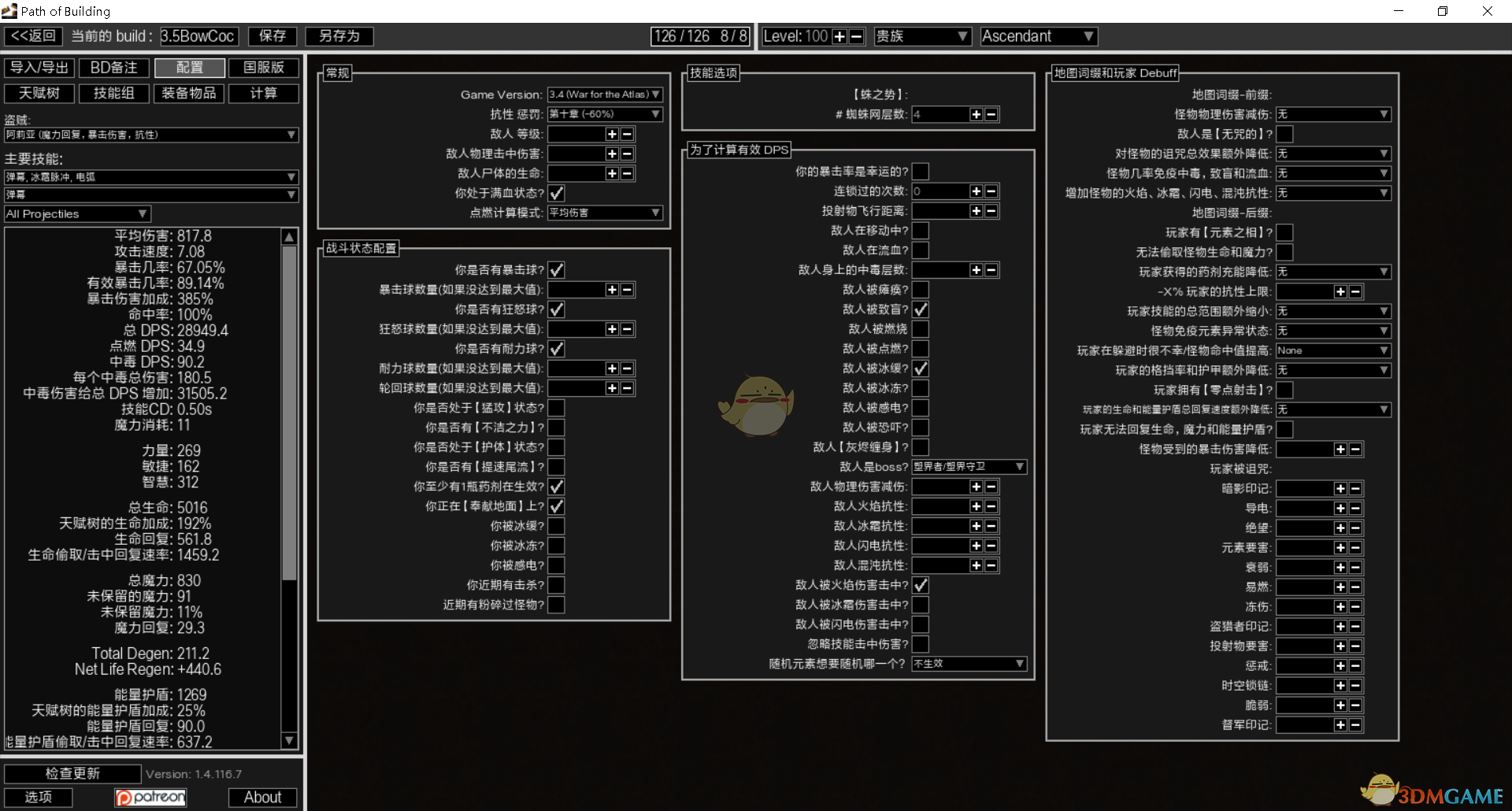This screenshot has height=811, width=1512.
Task: Click the 保存 button
Action: click(272, 36)
